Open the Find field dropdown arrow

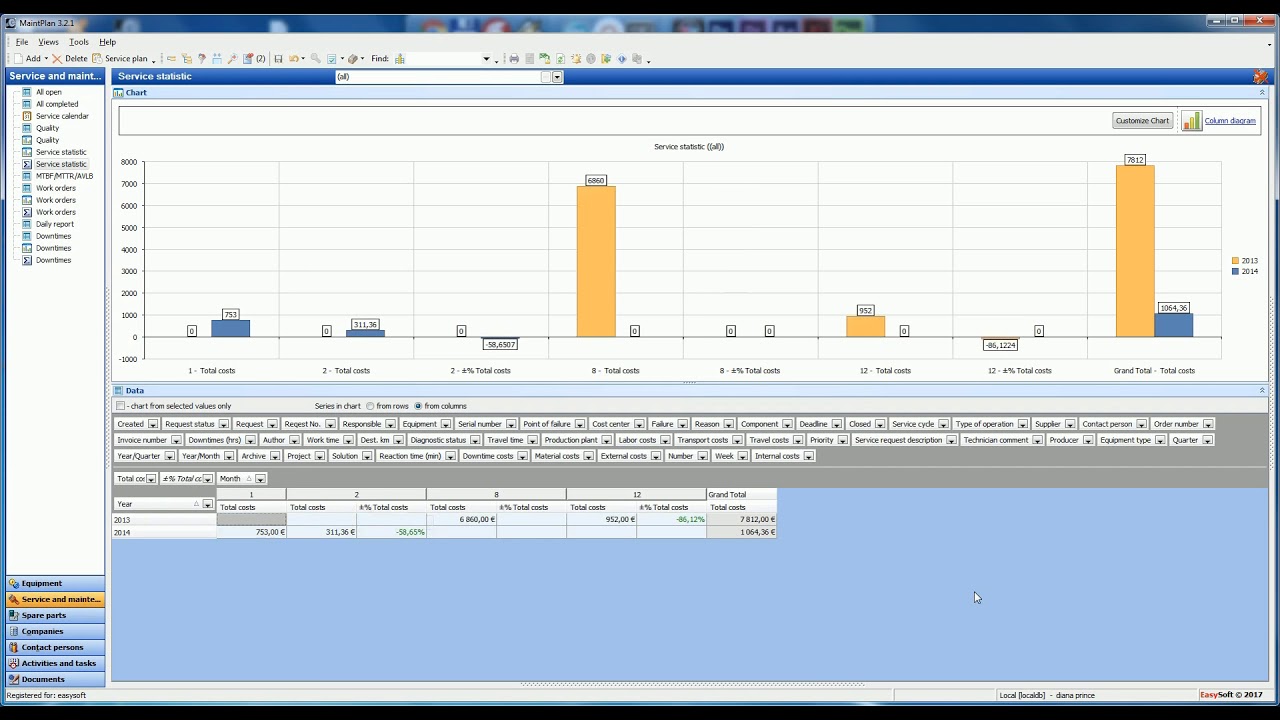(486, 59)
